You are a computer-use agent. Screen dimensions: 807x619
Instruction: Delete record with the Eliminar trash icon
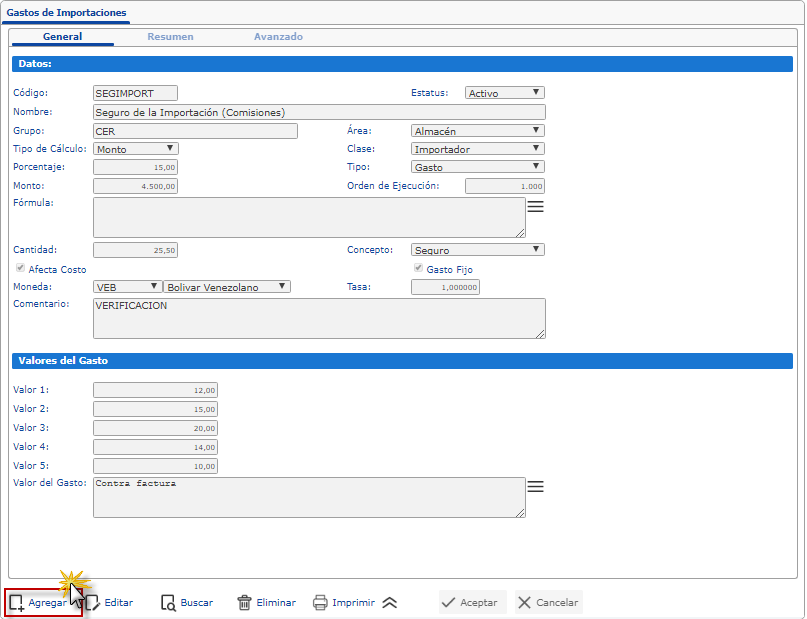point(244,603)
